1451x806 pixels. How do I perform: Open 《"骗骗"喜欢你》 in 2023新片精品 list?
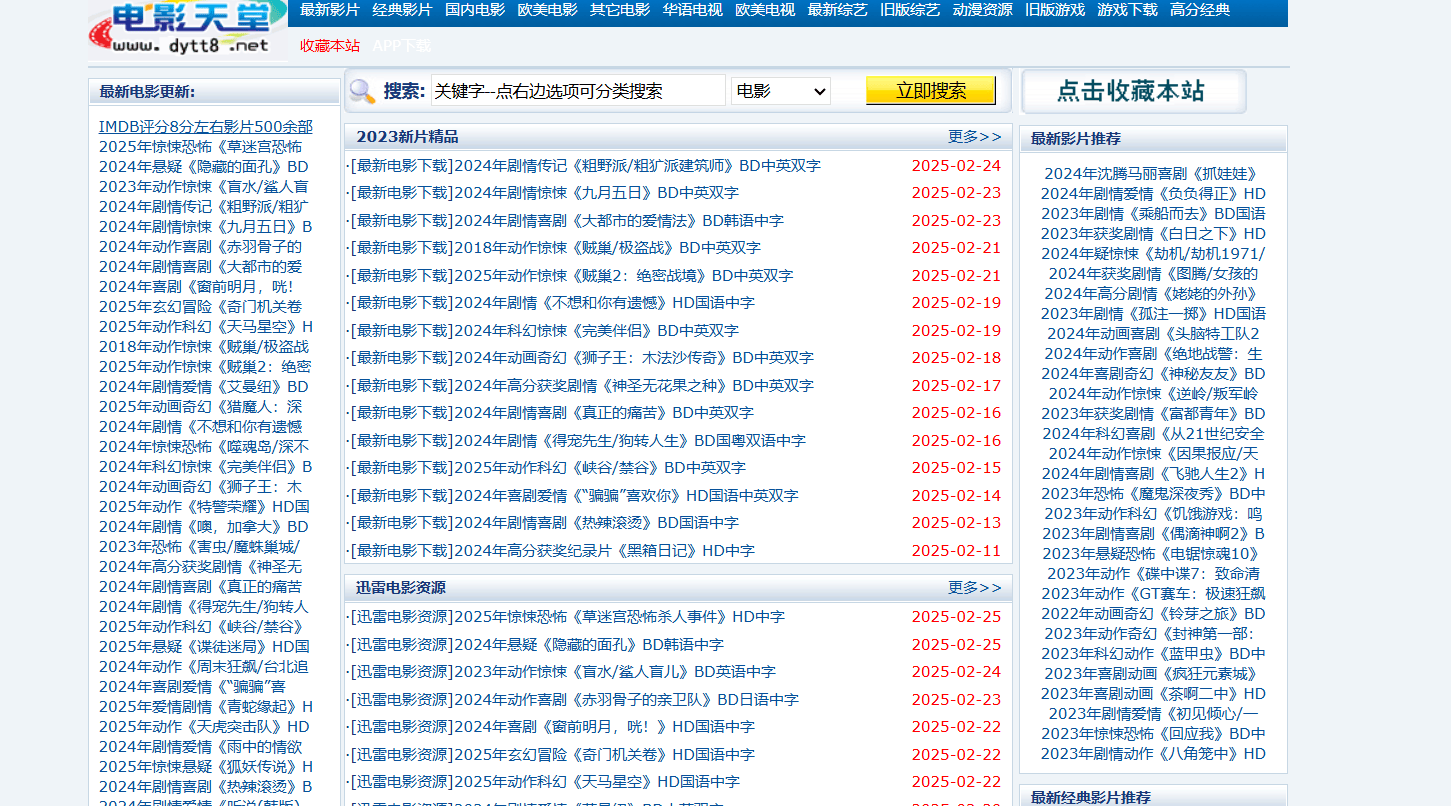point(626,495)
